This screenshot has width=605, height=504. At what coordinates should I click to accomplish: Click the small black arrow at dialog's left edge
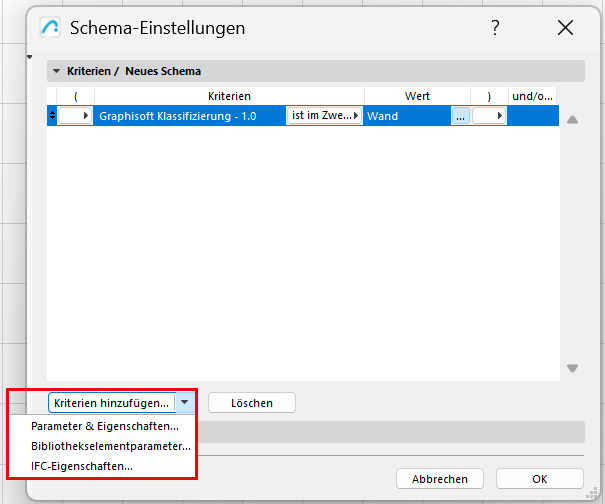pyautogui.click(x=29, y=57)
